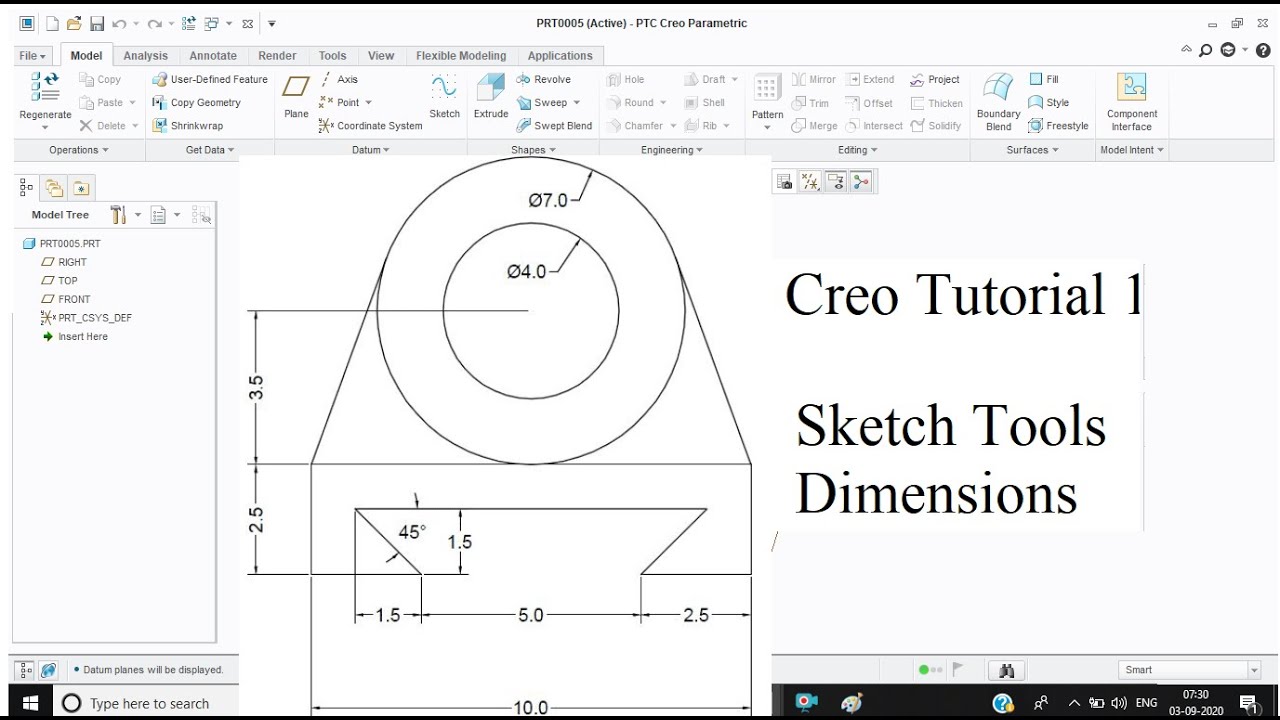This screenshot has width=1280, height=720.
Task: Open the File menu
Action: point(33,56)
